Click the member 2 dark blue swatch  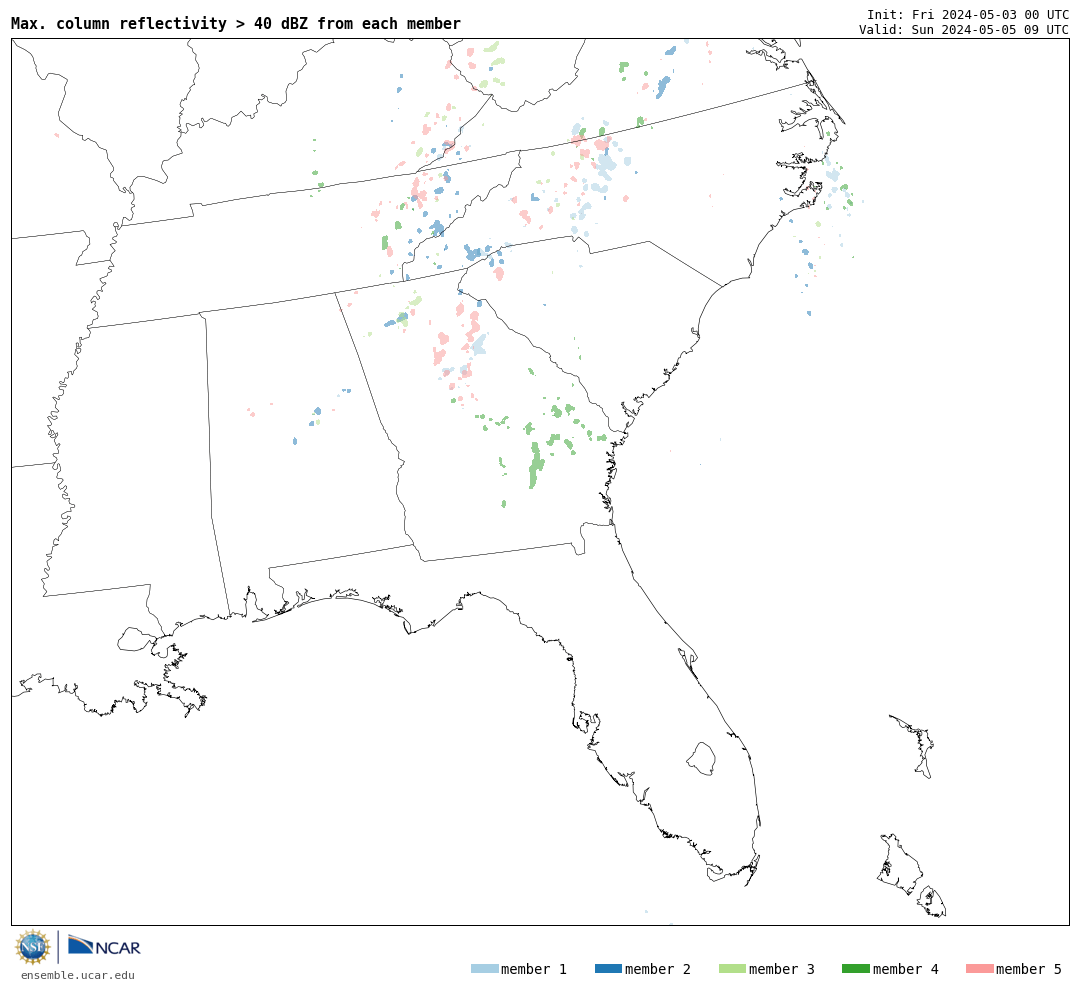coord(608,968)
